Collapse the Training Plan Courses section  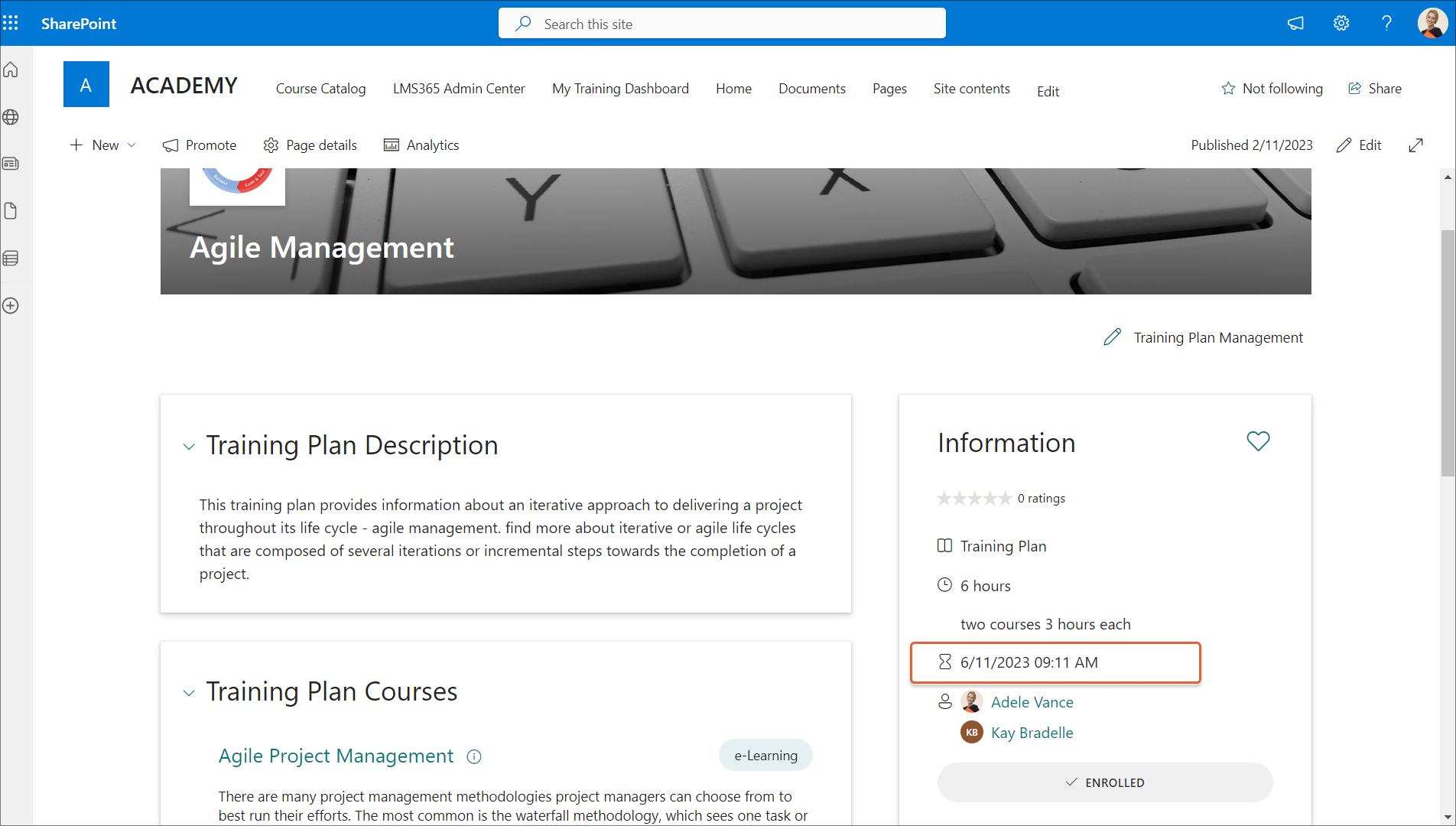[189, 693]
